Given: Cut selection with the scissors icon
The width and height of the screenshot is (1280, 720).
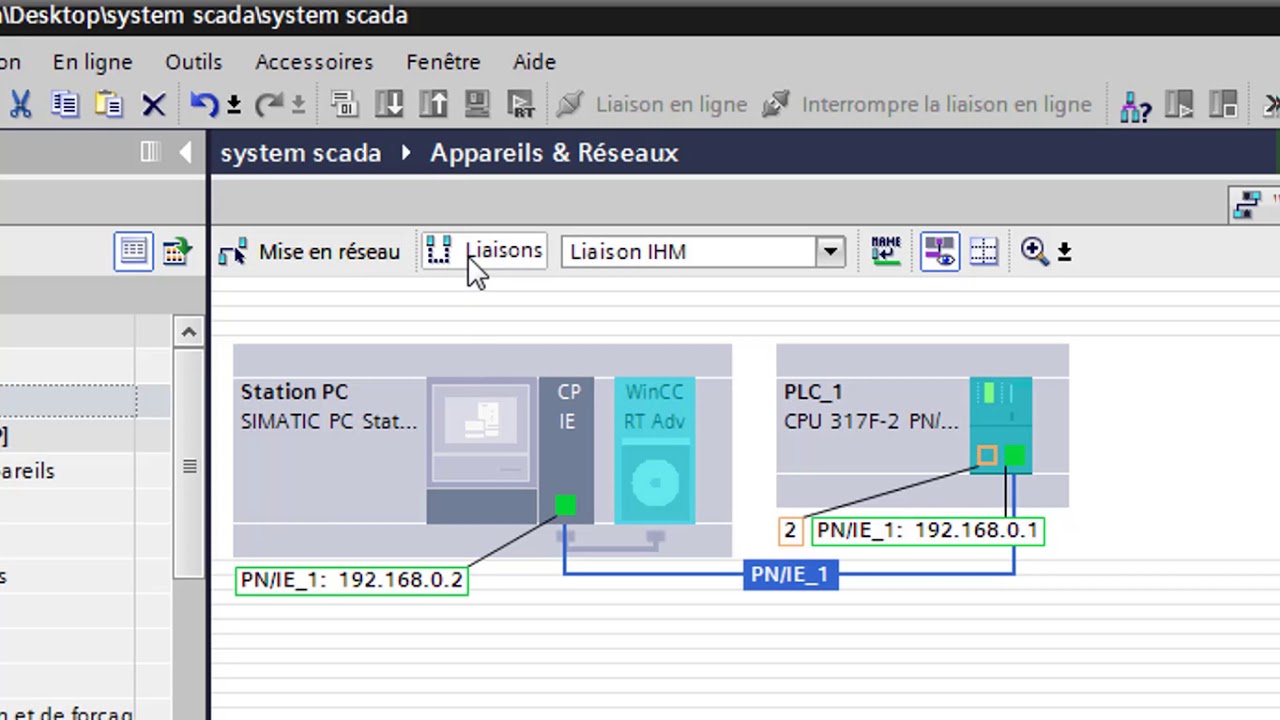Looking at the screenshot, I should (x=20, y=104).
